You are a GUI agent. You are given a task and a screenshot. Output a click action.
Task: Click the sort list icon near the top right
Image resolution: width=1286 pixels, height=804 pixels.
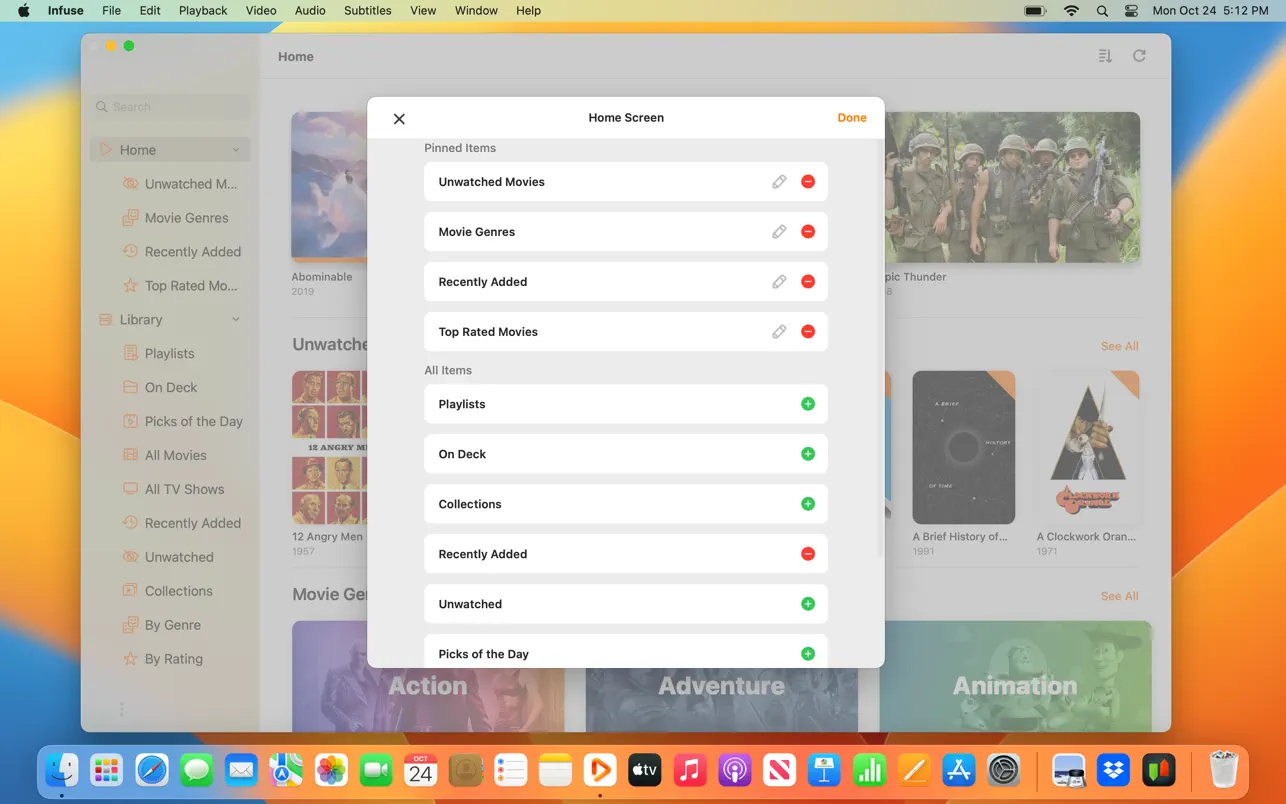1104,56
